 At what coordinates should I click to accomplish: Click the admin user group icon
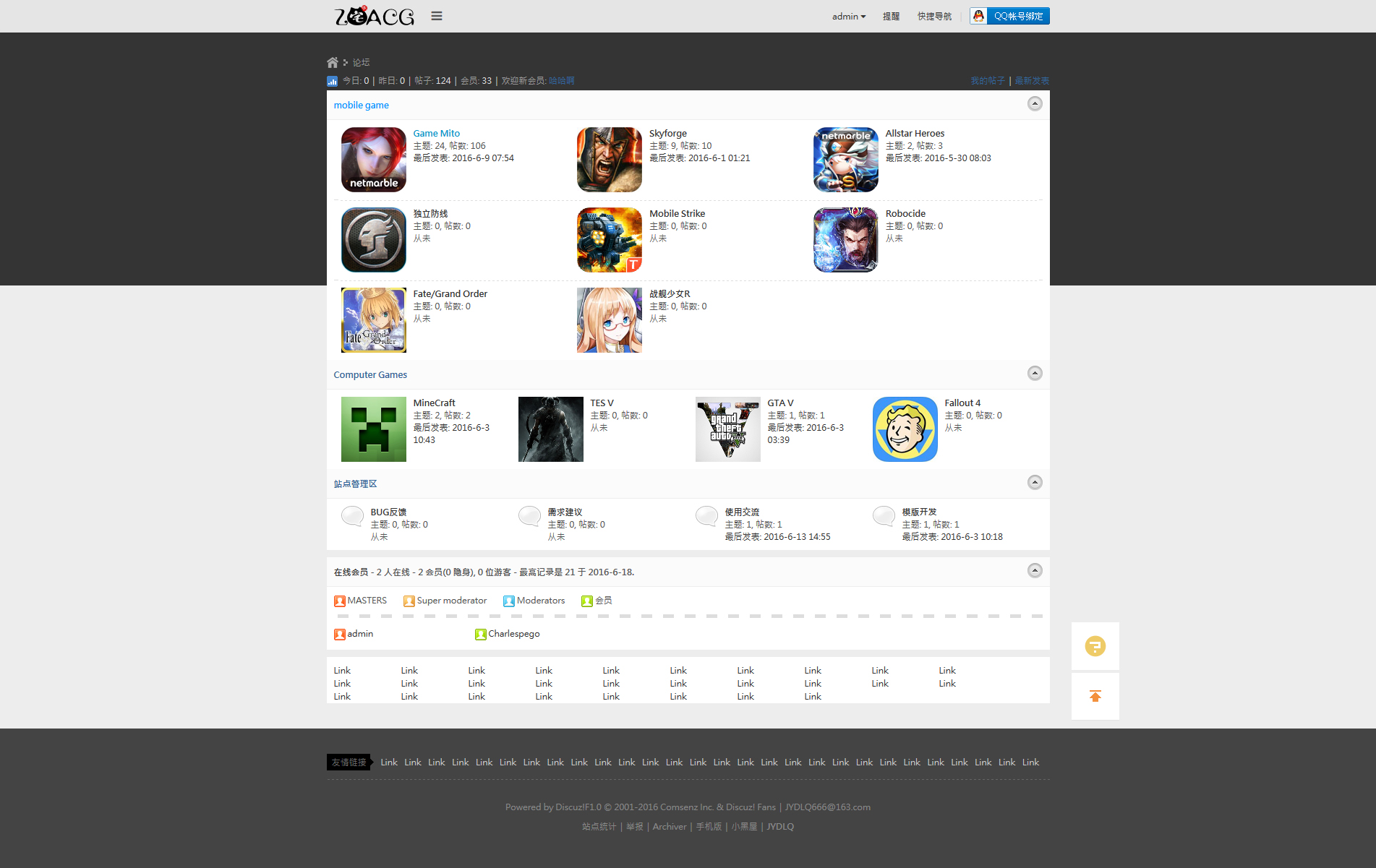(x=340, y=635)
